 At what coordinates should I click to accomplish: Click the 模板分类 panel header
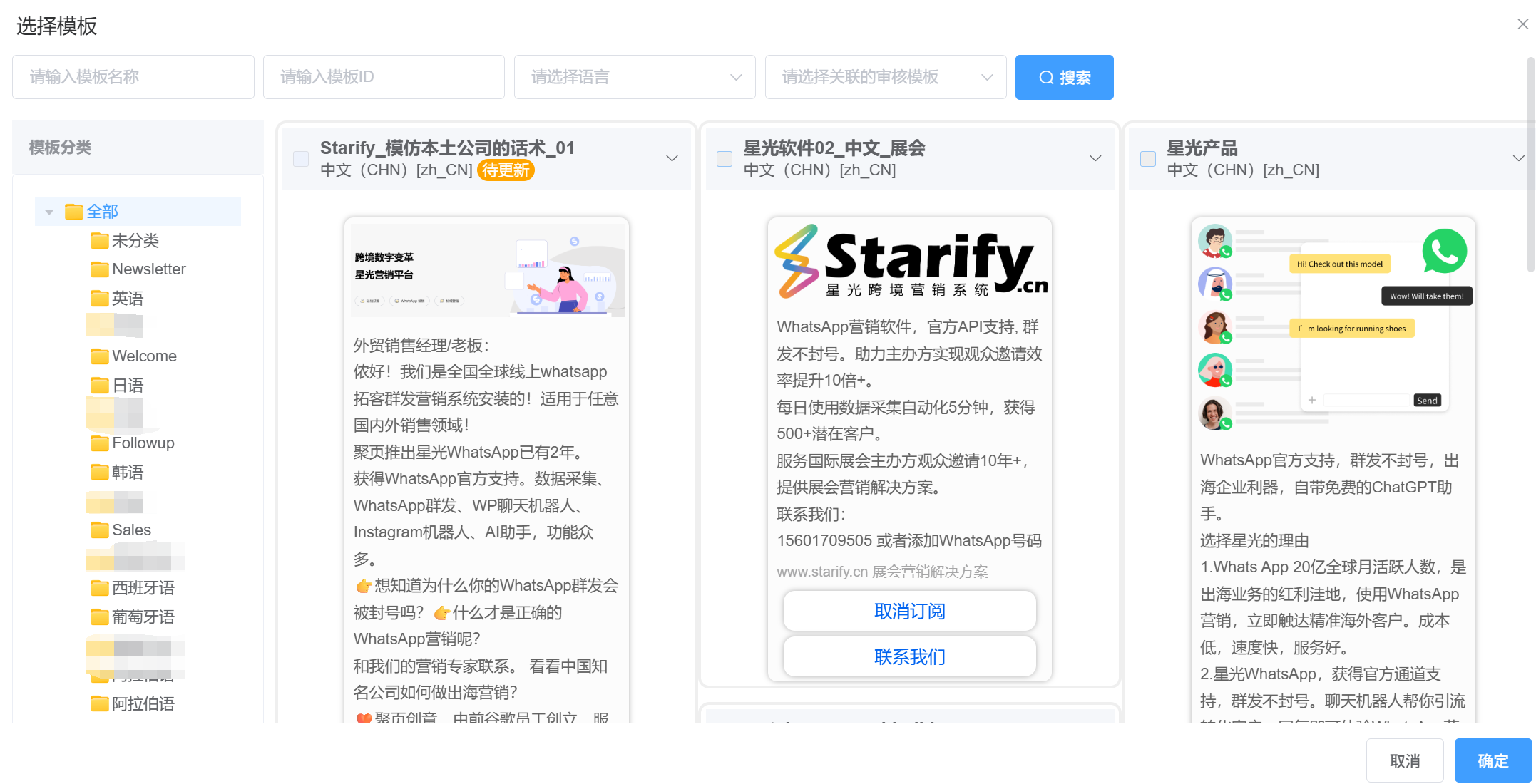[138, 148]
